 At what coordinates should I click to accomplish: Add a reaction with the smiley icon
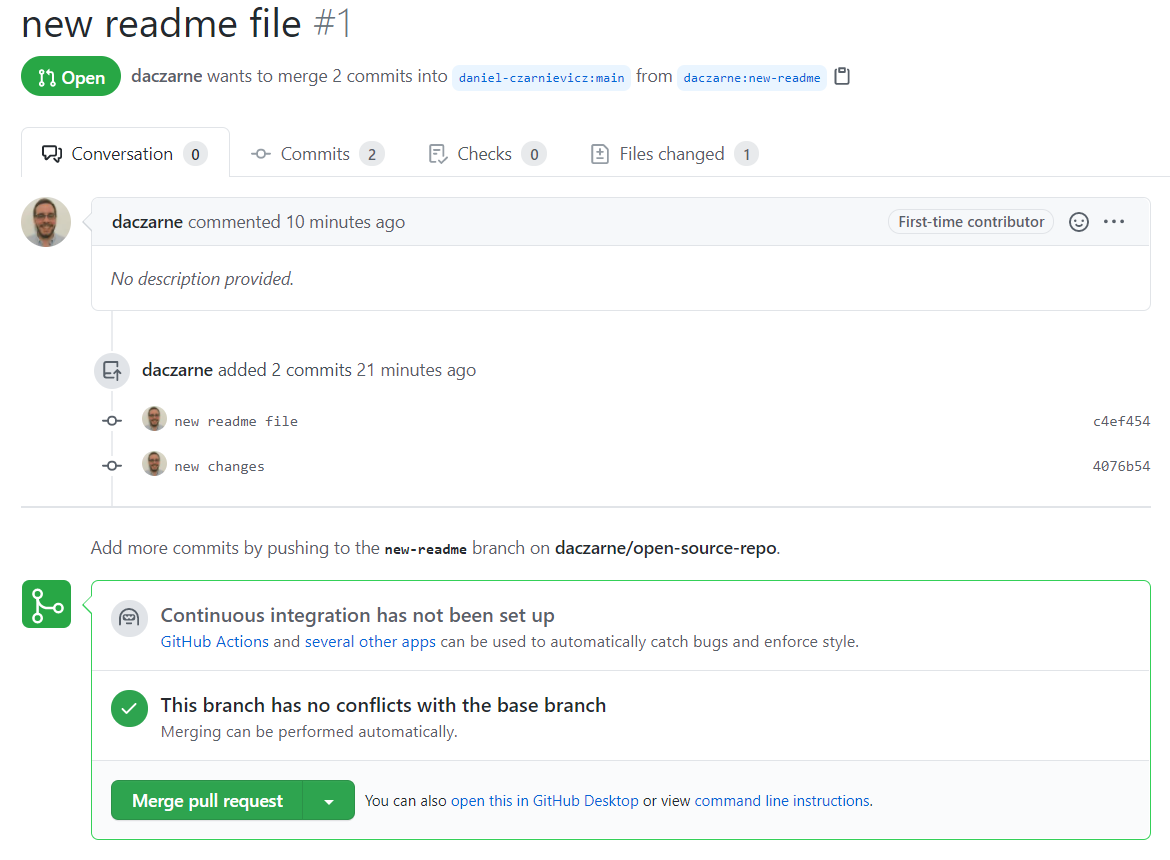click(1078, 222)
